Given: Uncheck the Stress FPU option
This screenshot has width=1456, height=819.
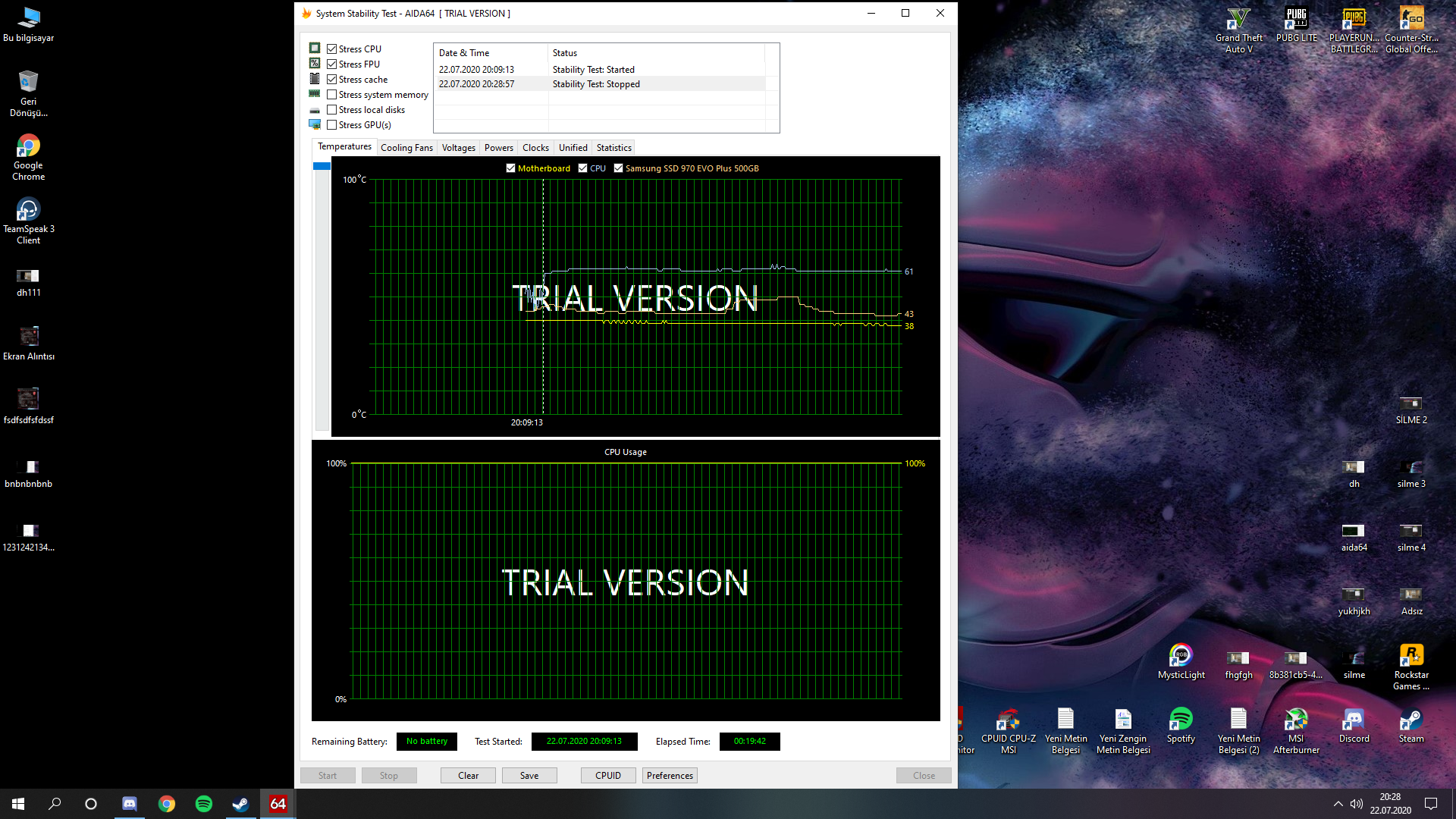Looking at the screenshot, I should click(x=332, y=64).
